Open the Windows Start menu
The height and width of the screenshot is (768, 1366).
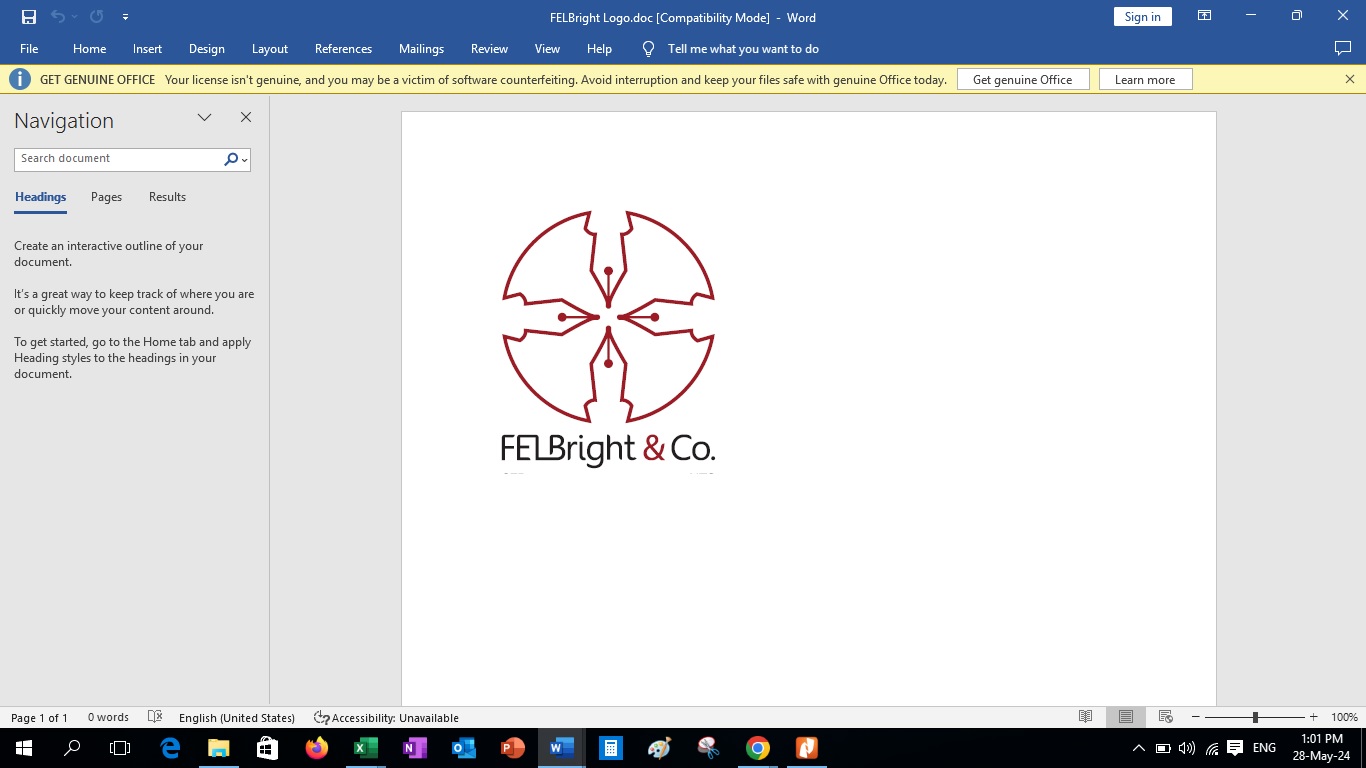[x=23, y=748]
